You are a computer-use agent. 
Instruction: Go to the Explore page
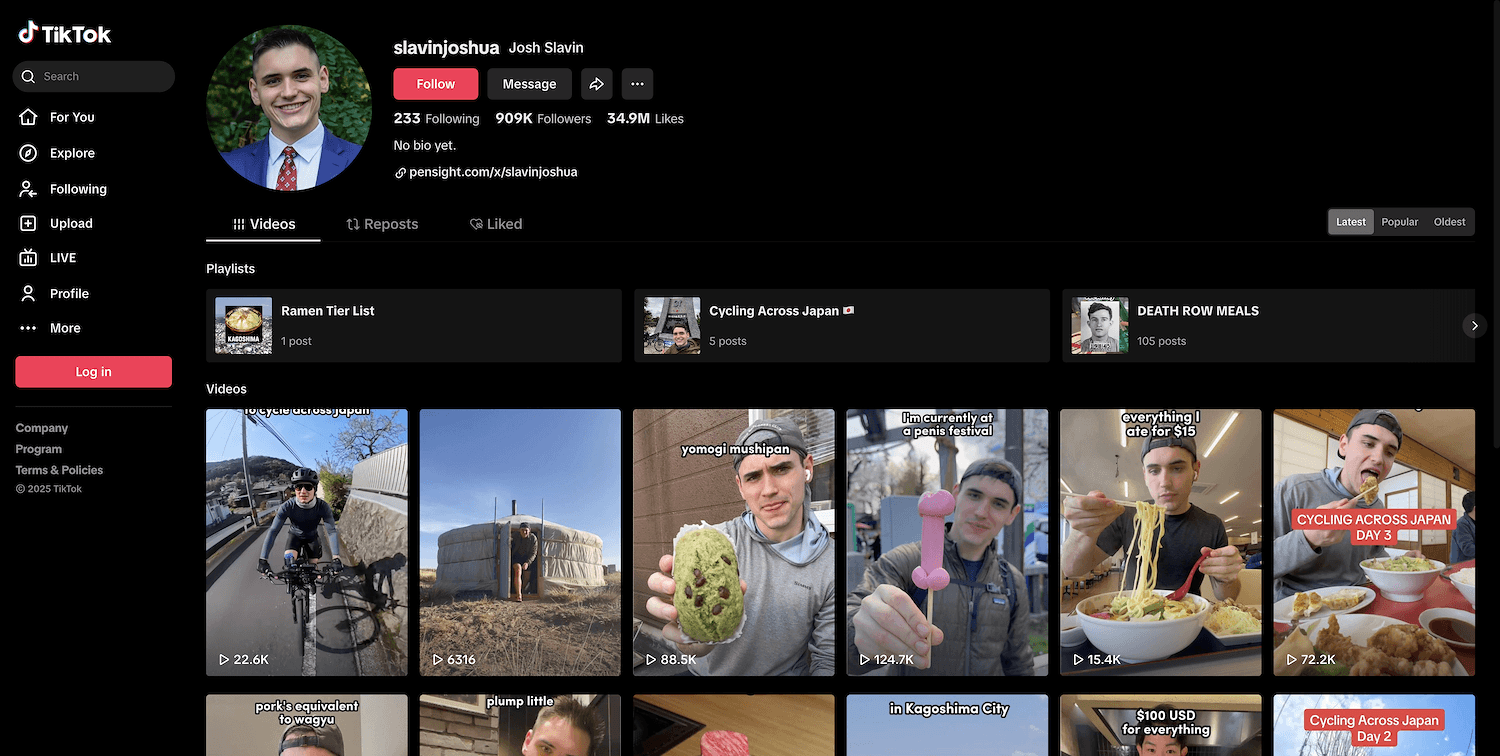pyautogui.click(x=71, y=153)
